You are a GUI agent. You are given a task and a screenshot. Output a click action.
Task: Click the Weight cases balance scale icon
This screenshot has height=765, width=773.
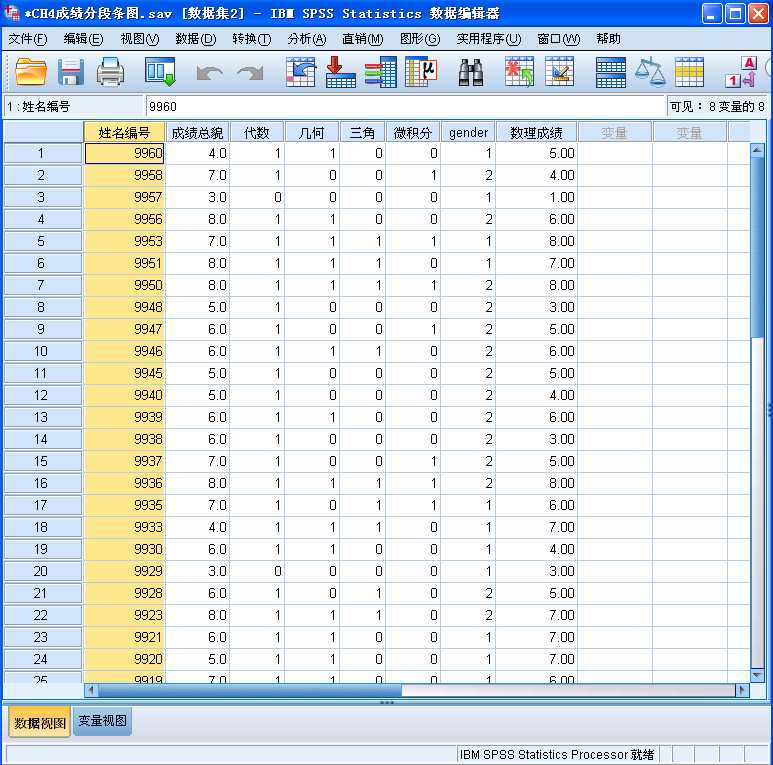tap(650, 72)
